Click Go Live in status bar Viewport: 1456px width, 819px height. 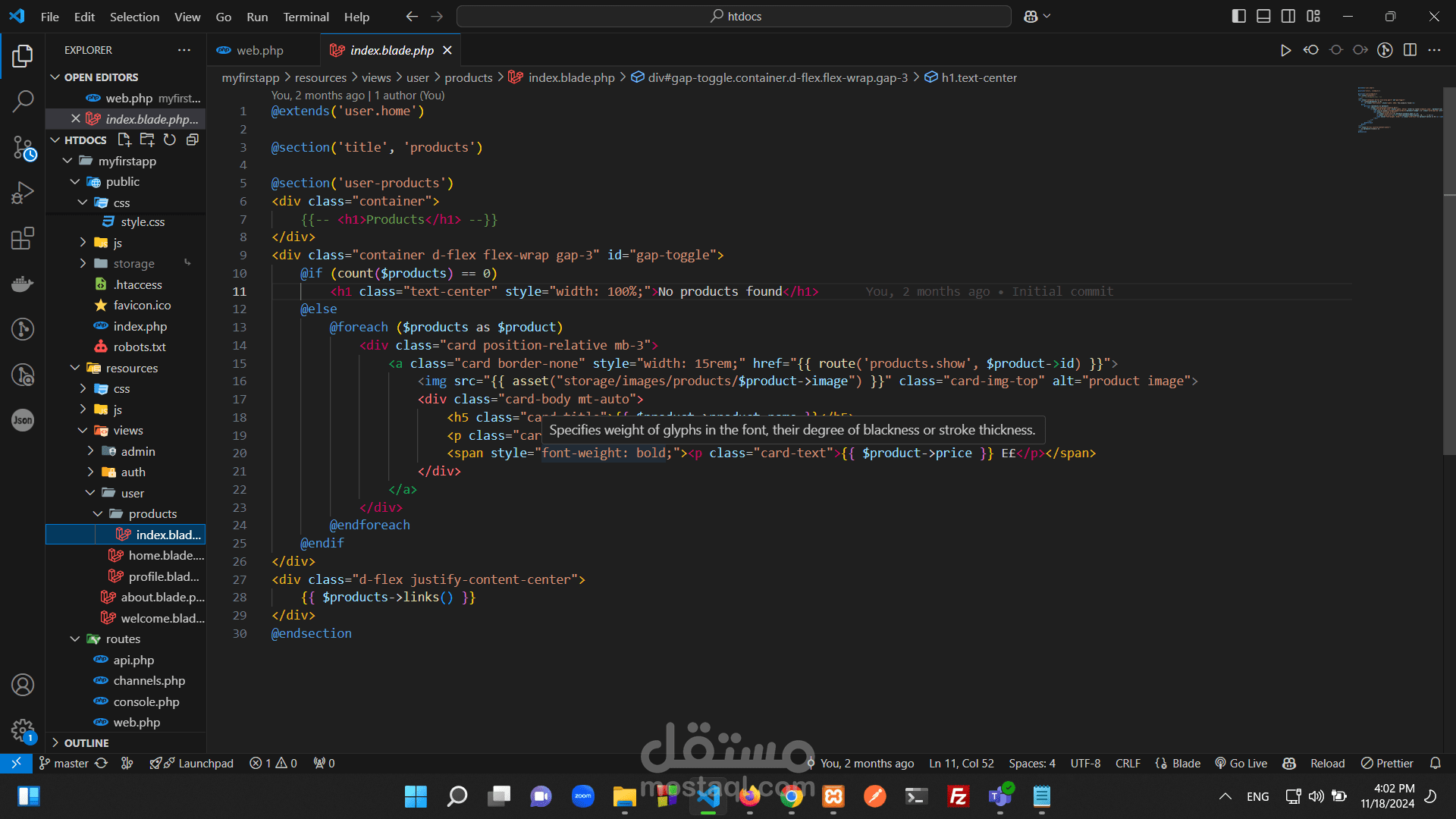tap(1241, 764)
